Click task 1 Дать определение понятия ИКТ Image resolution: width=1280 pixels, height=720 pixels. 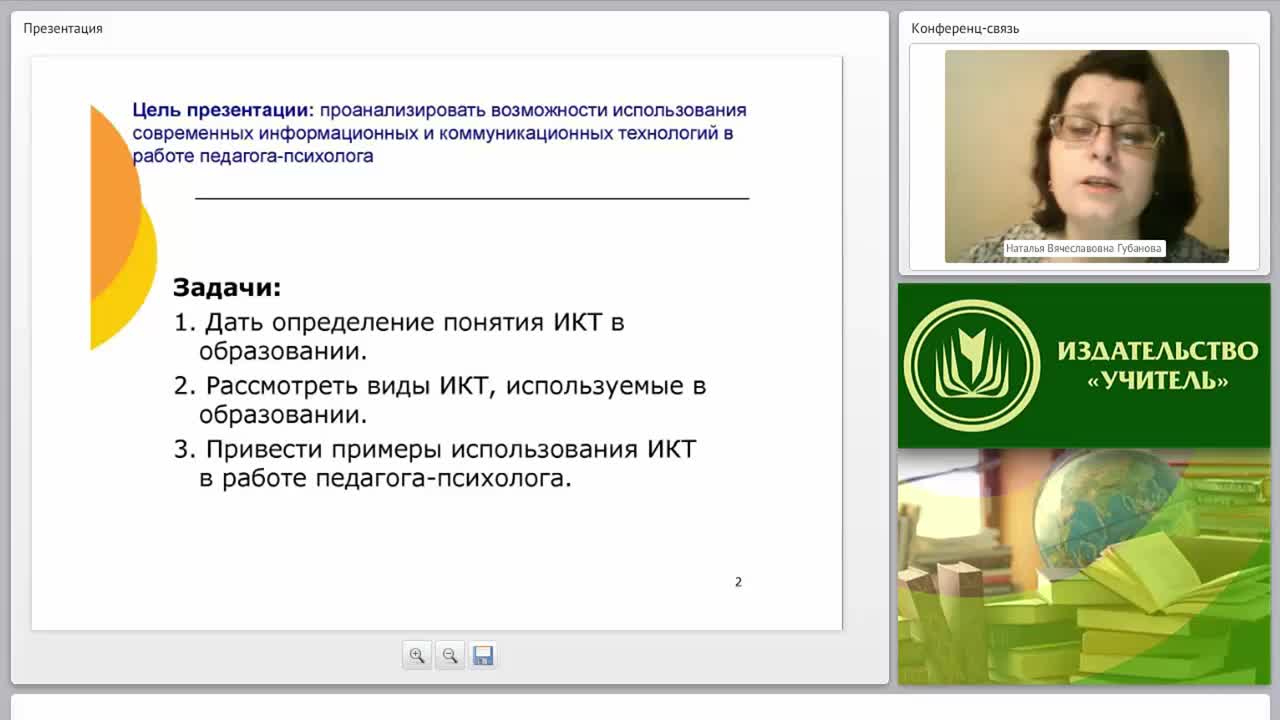pyautogui.click(x=399, y=337)
